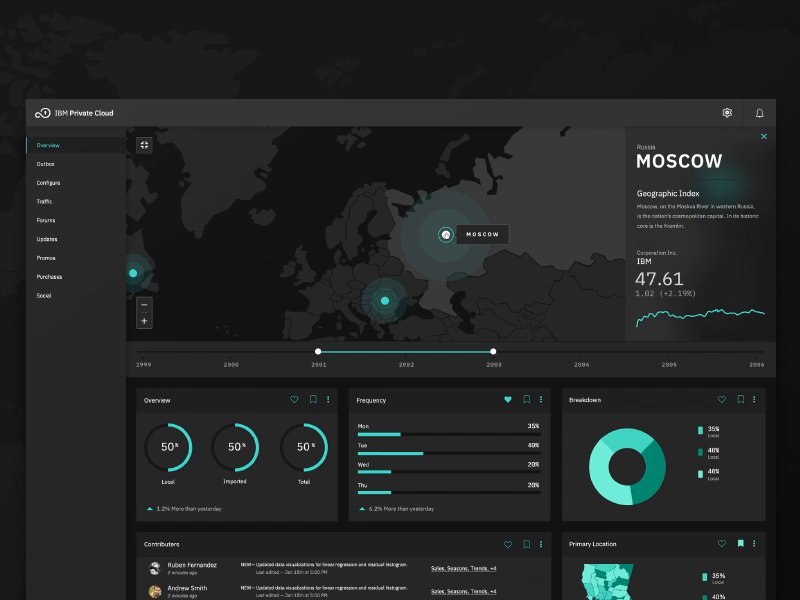The width and height of the screenshot is (800, 600).
Task: Zoom in the map with plus button
Action: 144,321
